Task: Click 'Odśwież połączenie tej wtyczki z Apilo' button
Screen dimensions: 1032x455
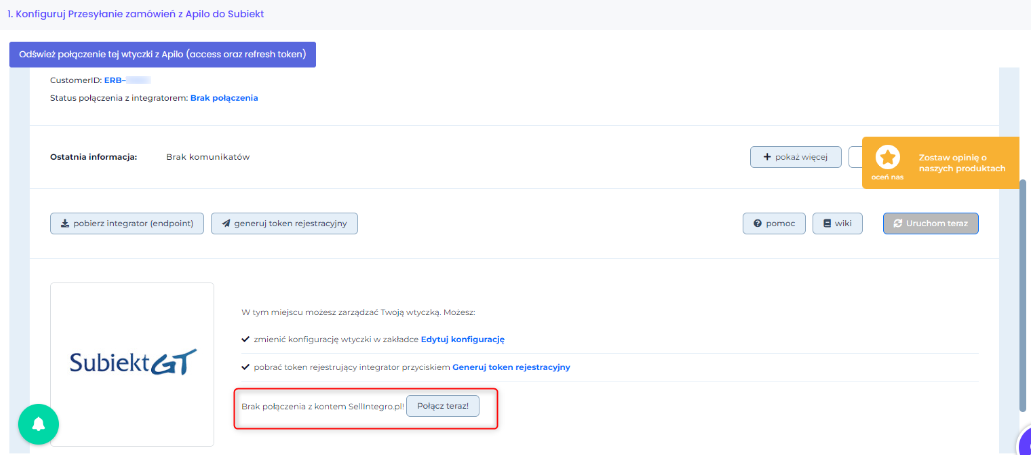Action: point(163,55)
